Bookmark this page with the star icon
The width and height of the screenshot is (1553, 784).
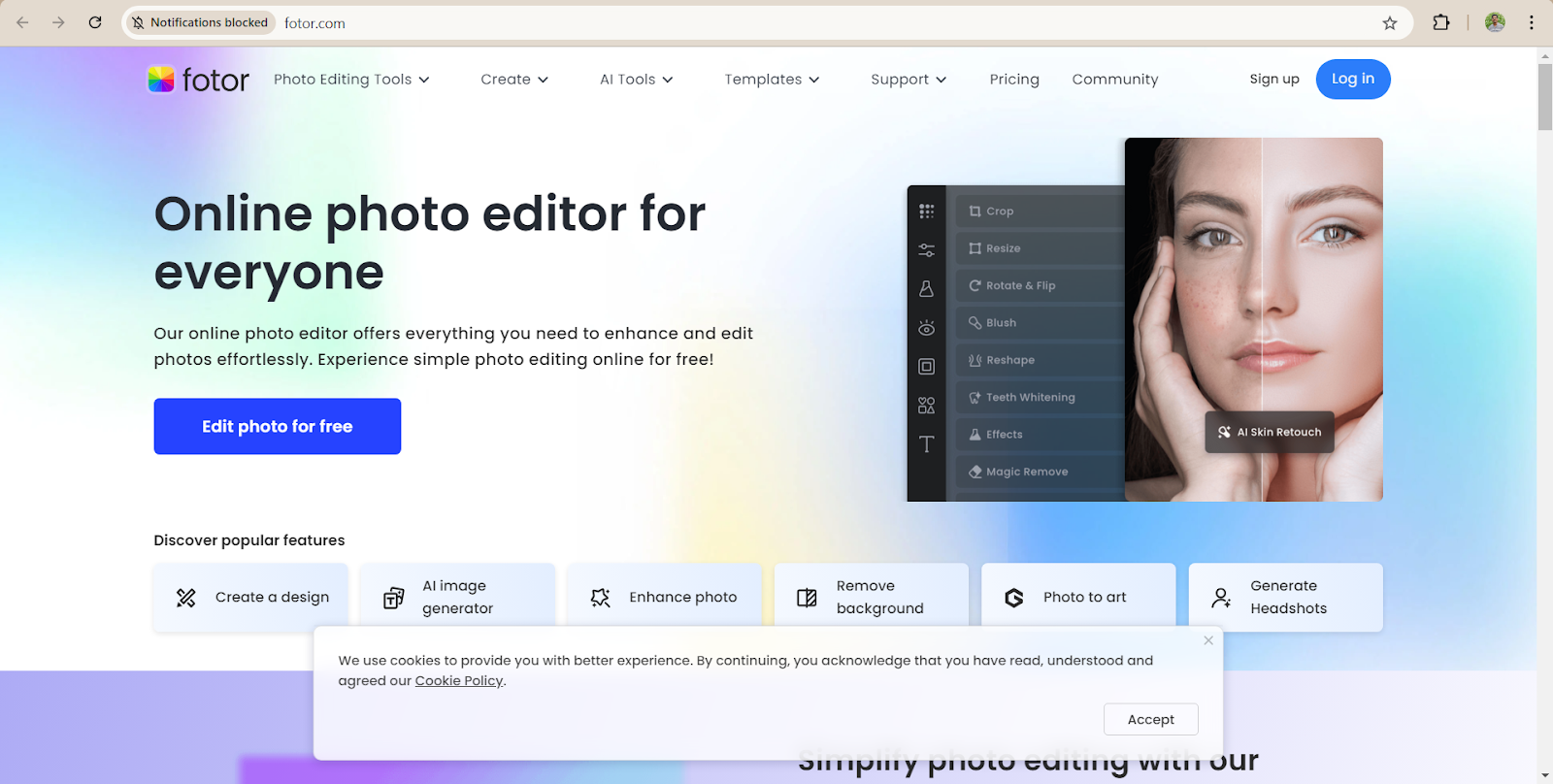click(x=1390, y=22)
